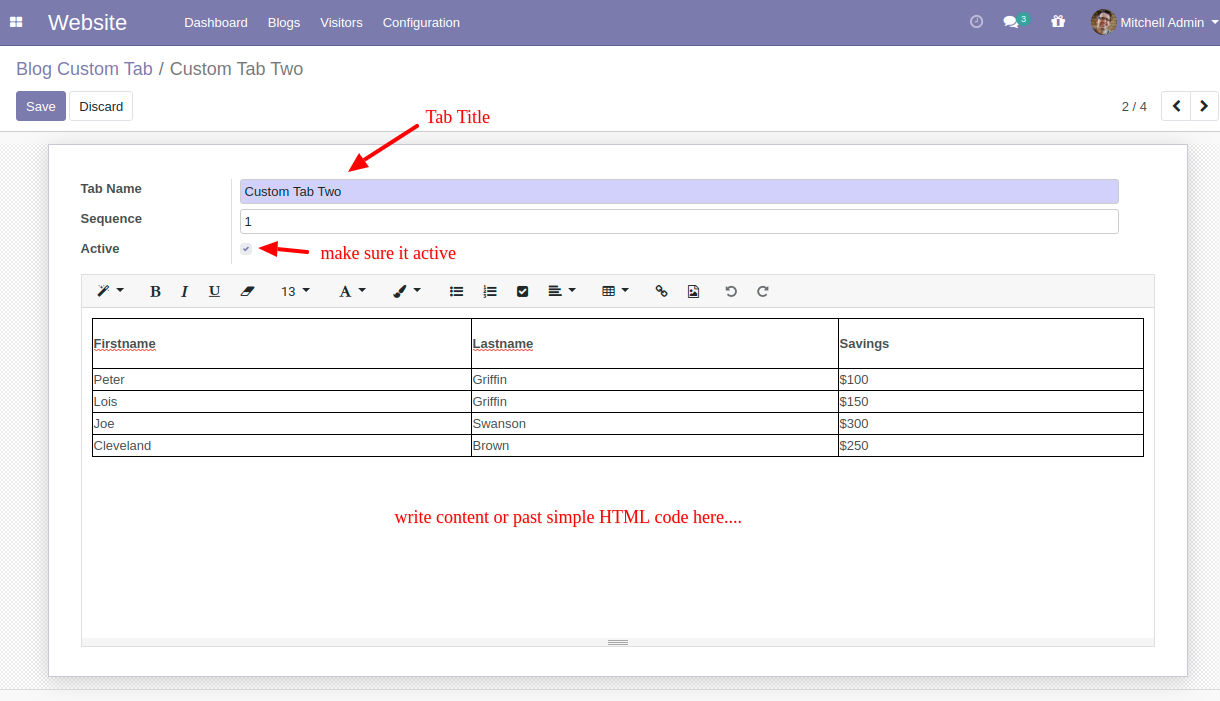Click the $250 savings cell
Image resolution: width=1220 pixels, height=701 pixels.
(991, 446)
